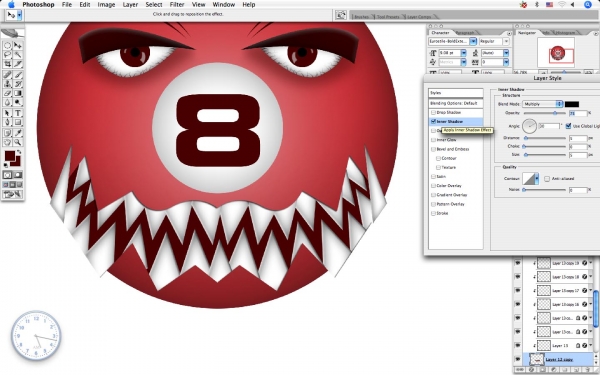Select the Brush tool

[18, 75]
